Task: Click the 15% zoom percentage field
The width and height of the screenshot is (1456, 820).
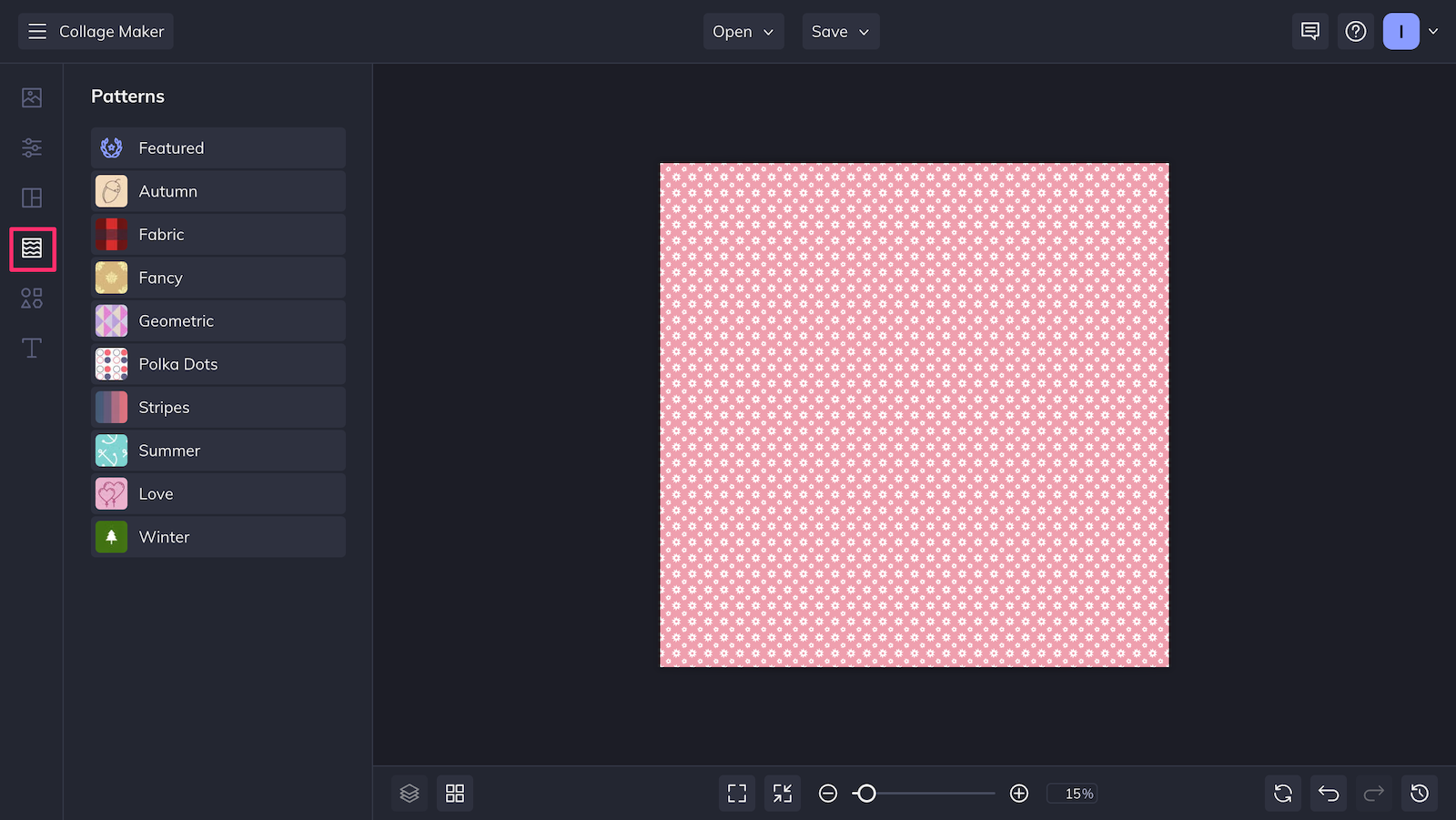Action: [1072, 794]
